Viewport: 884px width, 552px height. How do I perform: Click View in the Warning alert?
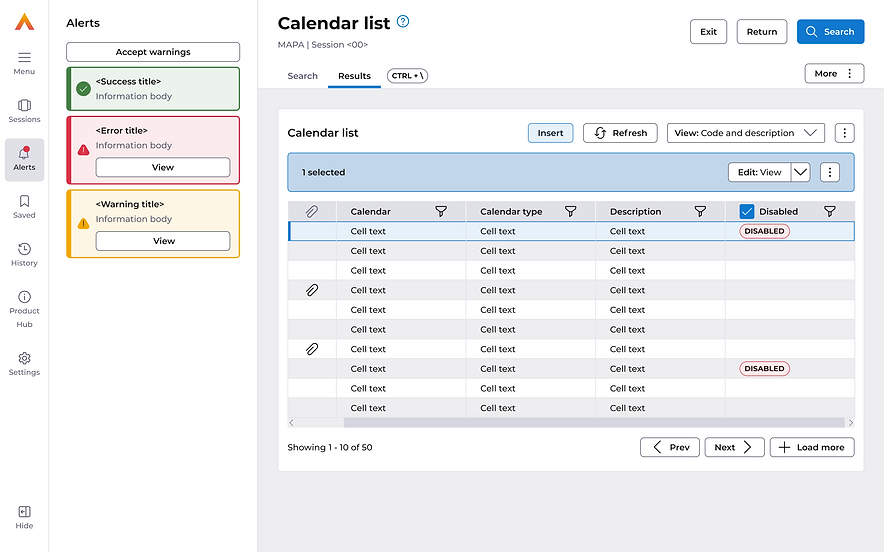[x=163, y=241]
